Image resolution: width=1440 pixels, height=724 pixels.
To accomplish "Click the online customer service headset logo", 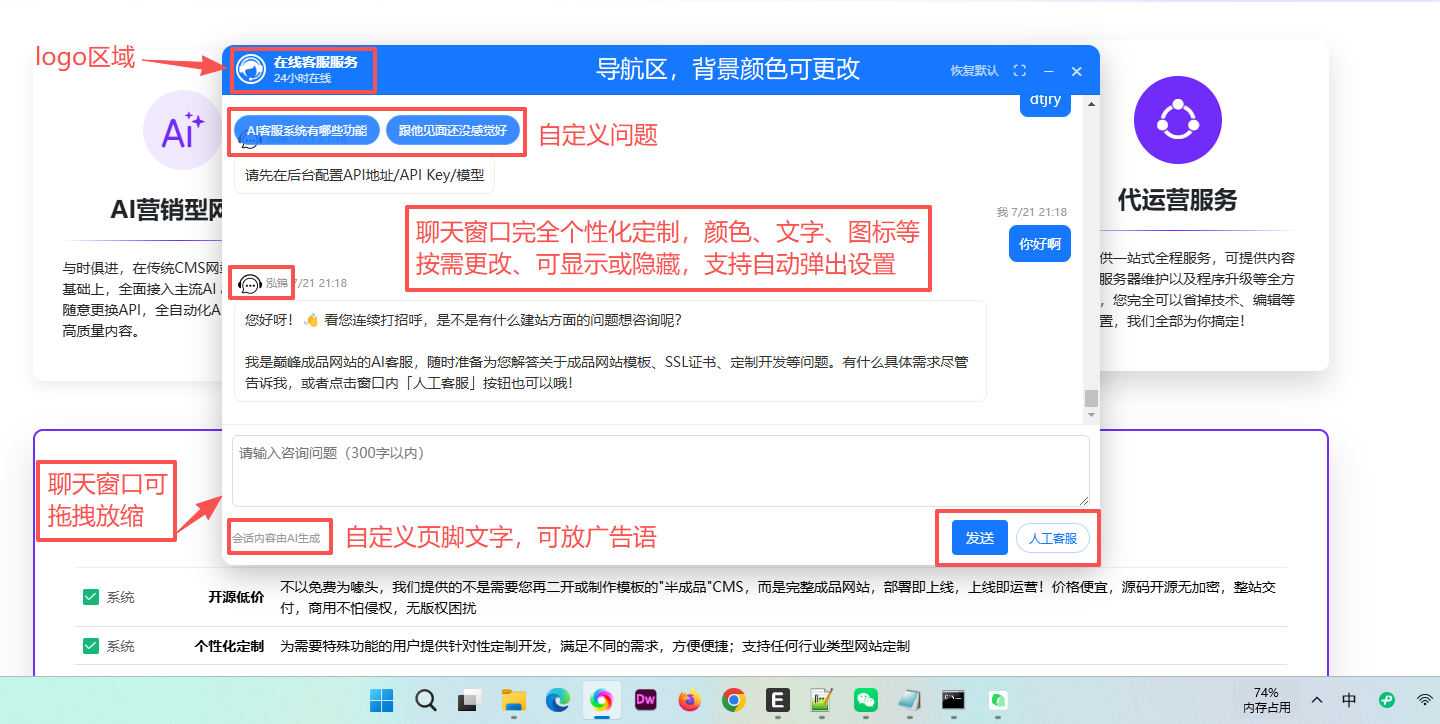I will (x=251, y=70).
